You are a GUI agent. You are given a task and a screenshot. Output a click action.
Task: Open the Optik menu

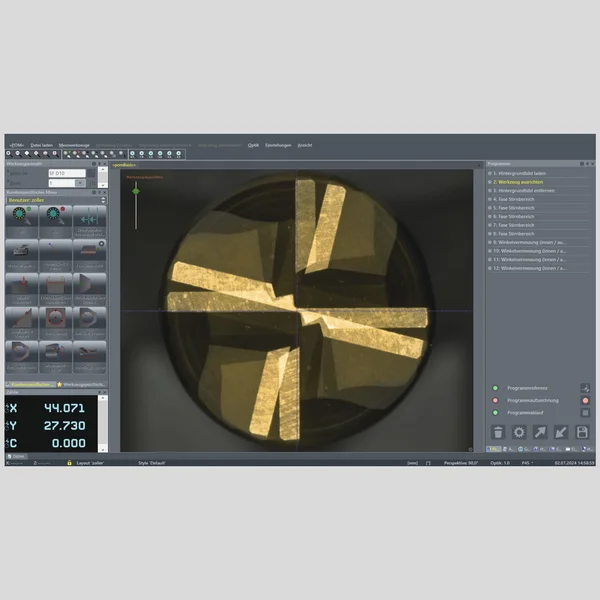pos(253,145)
